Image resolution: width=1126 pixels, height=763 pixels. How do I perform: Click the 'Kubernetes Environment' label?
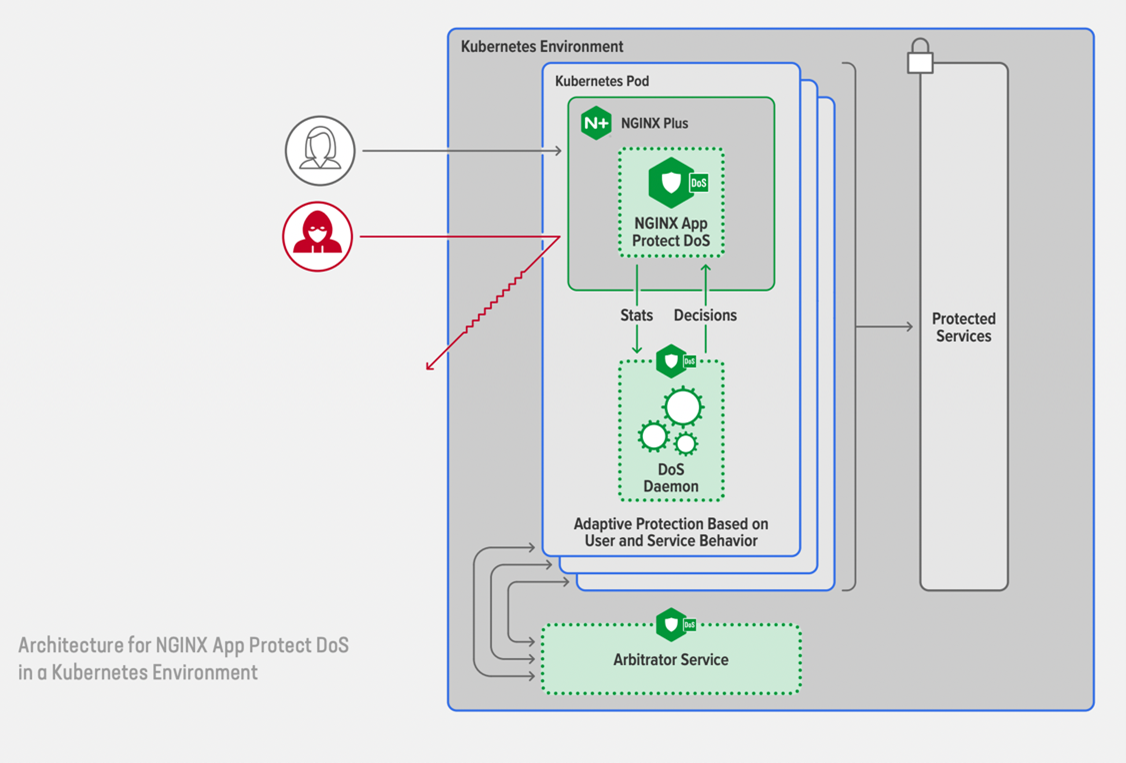(541, 47)
